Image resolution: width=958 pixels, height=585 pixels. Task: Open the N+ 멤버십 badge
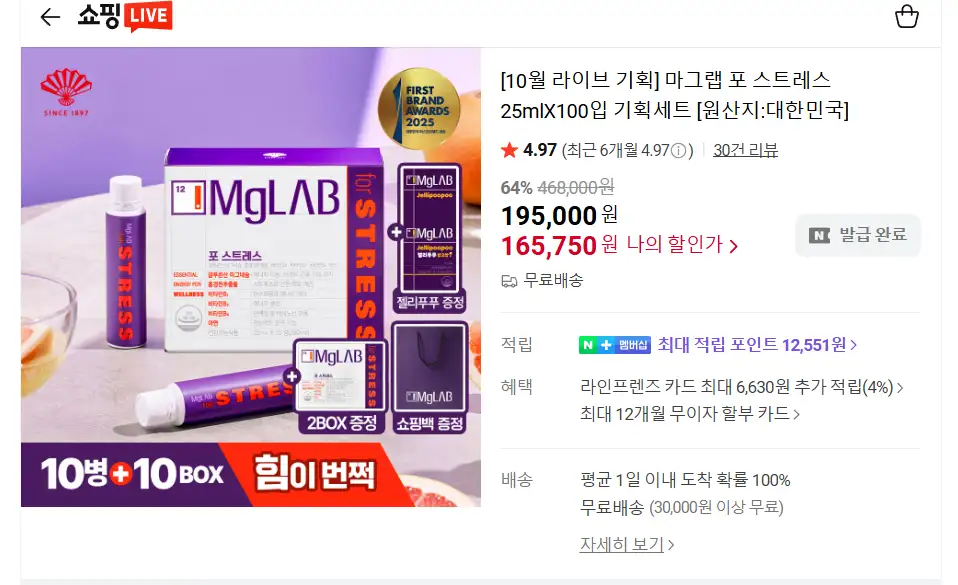point(615,345)
